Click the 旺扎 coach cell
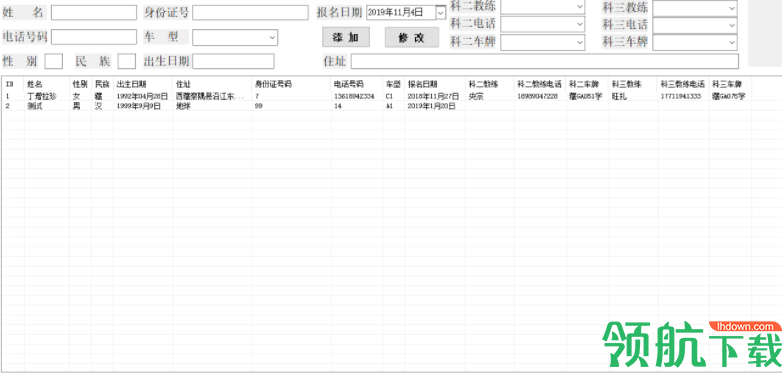The image size is (782, 374). (619, 96)
